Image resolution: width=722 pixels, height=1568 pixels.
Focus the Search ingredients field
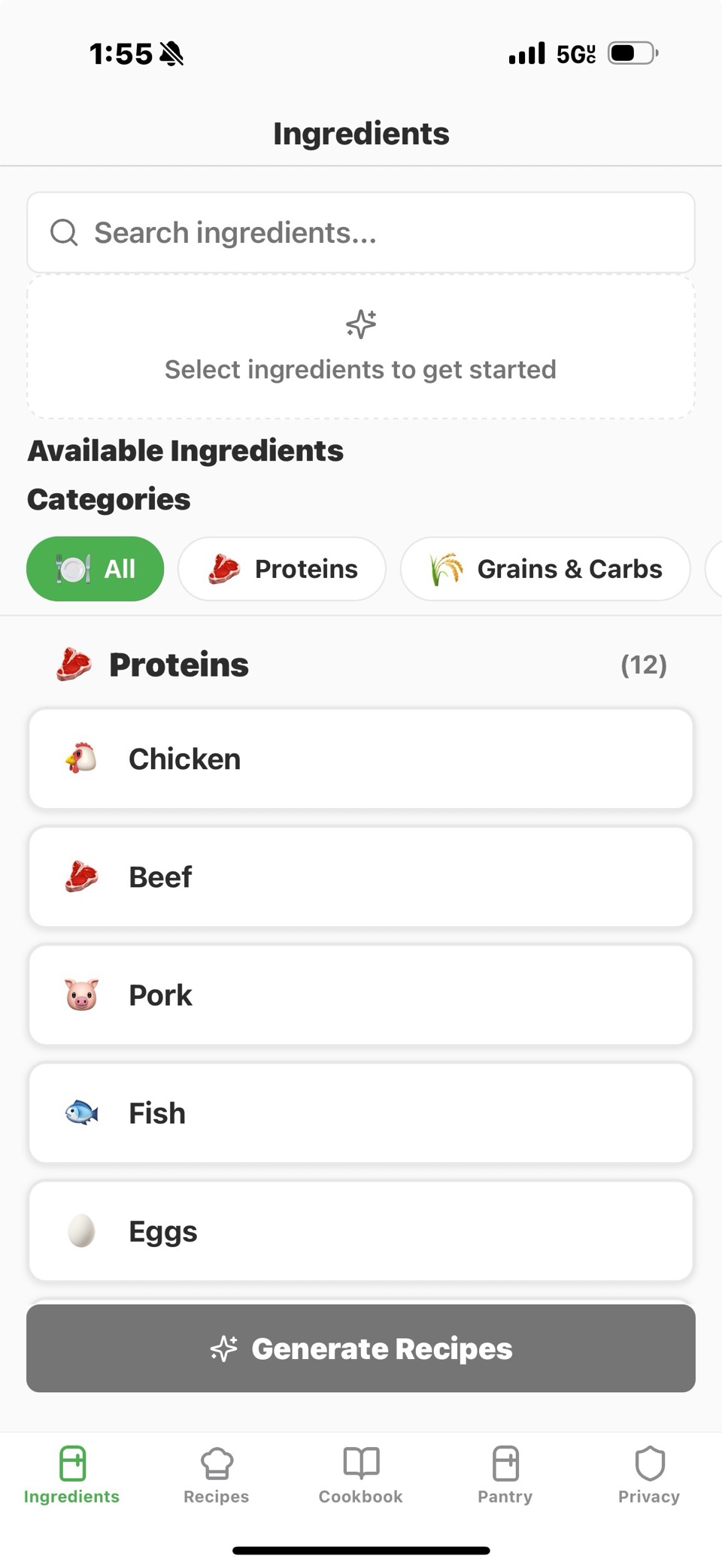pos(361,232)
